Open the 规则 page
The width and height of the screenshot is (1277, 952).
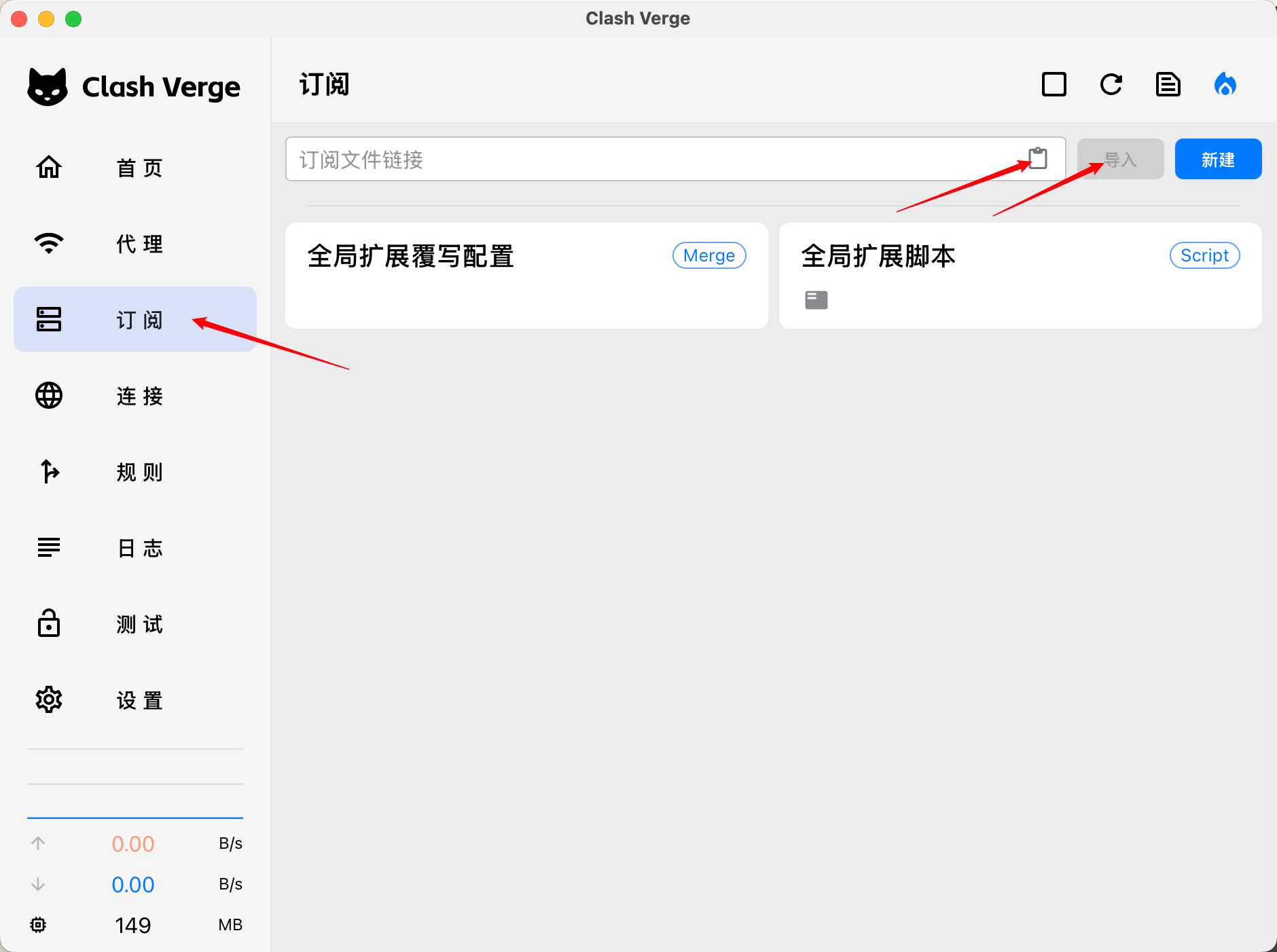tap(135, 471)
